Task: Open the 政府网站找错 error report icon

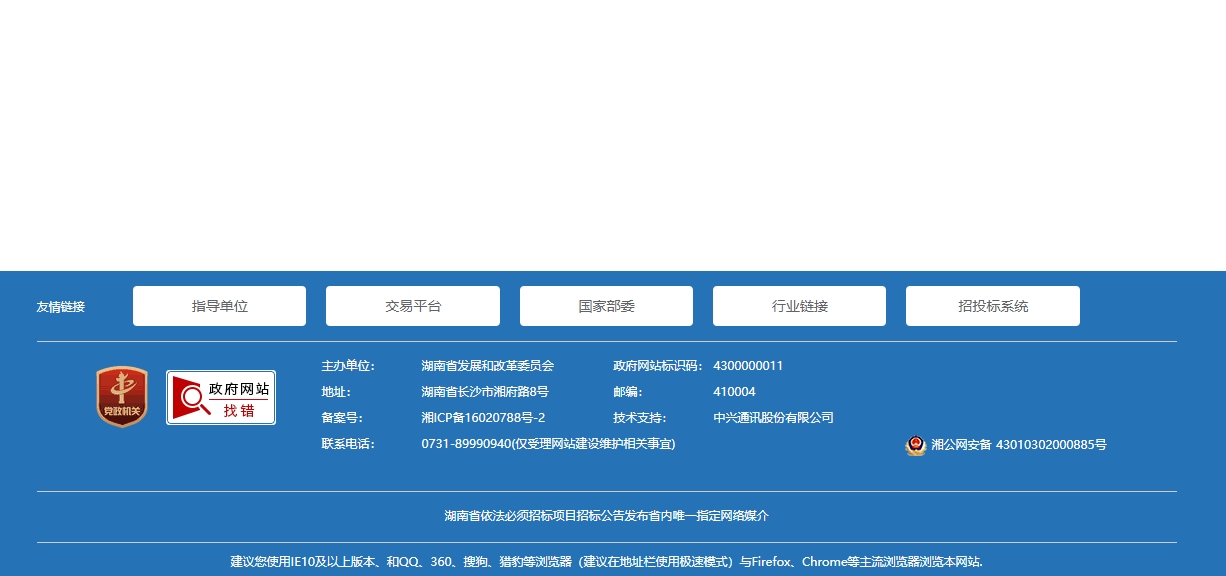Action: pos(220,397)
